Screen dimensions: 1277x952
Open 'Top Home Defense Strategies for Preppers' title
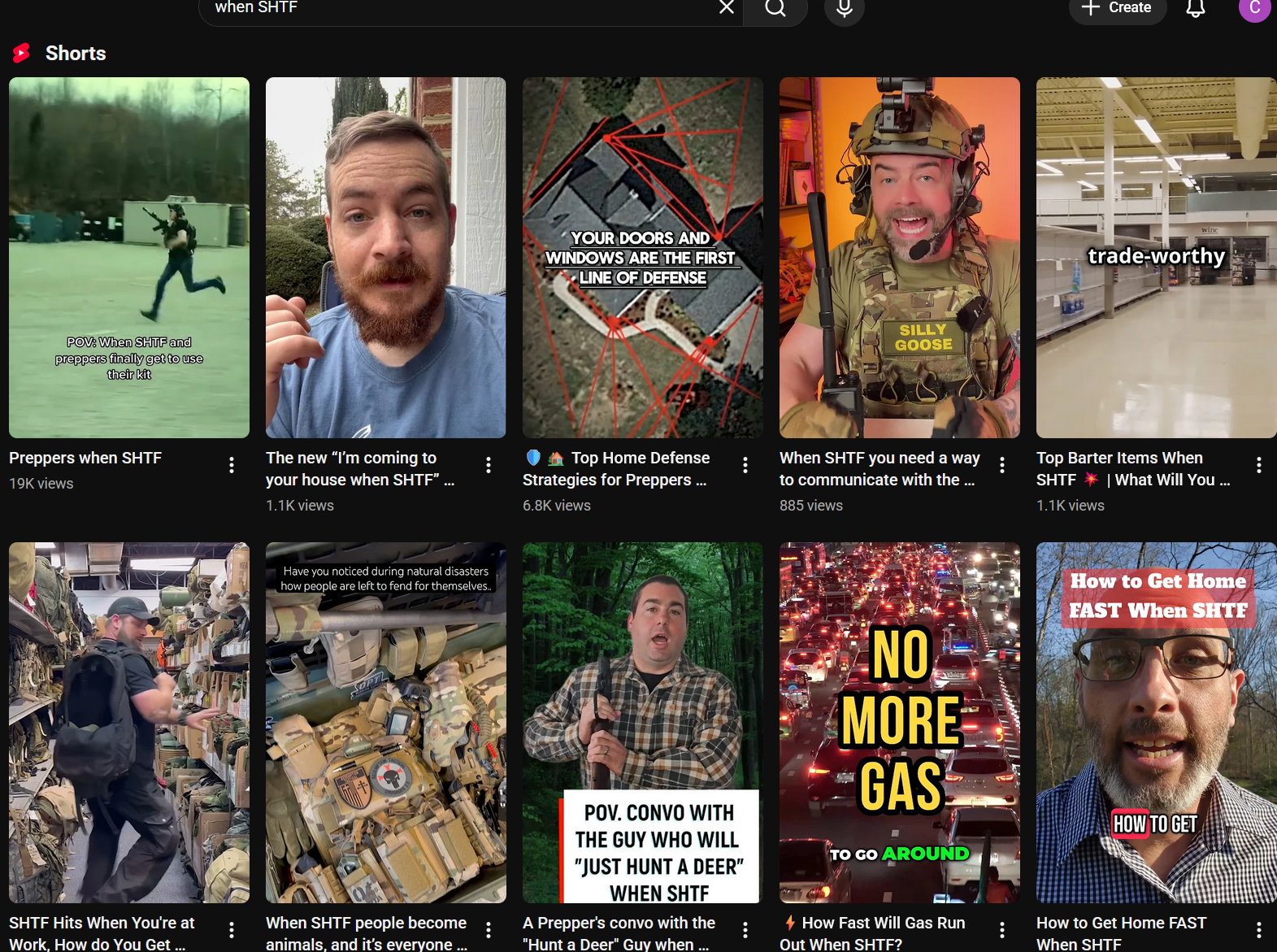pos(616,469)
